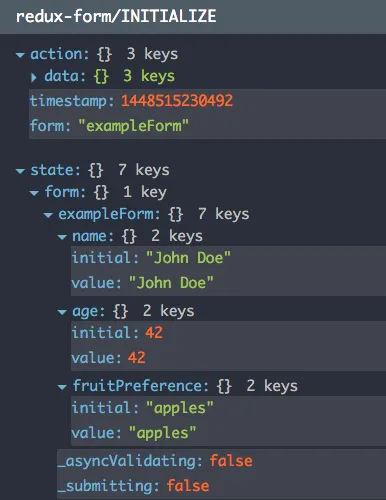The image size is (386, 500).
Task: Click the exampleForm key label
Action: (109, 214)
